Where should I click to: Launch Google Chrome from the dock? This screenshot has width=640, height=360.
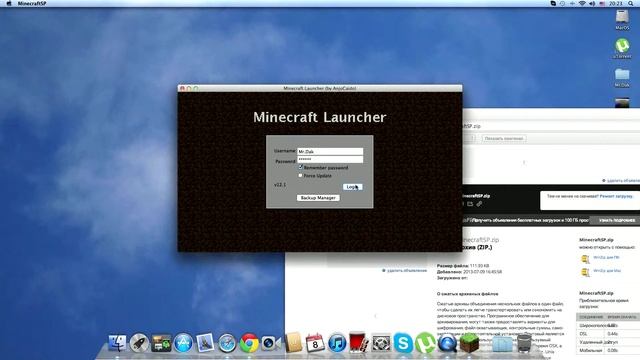249,343
